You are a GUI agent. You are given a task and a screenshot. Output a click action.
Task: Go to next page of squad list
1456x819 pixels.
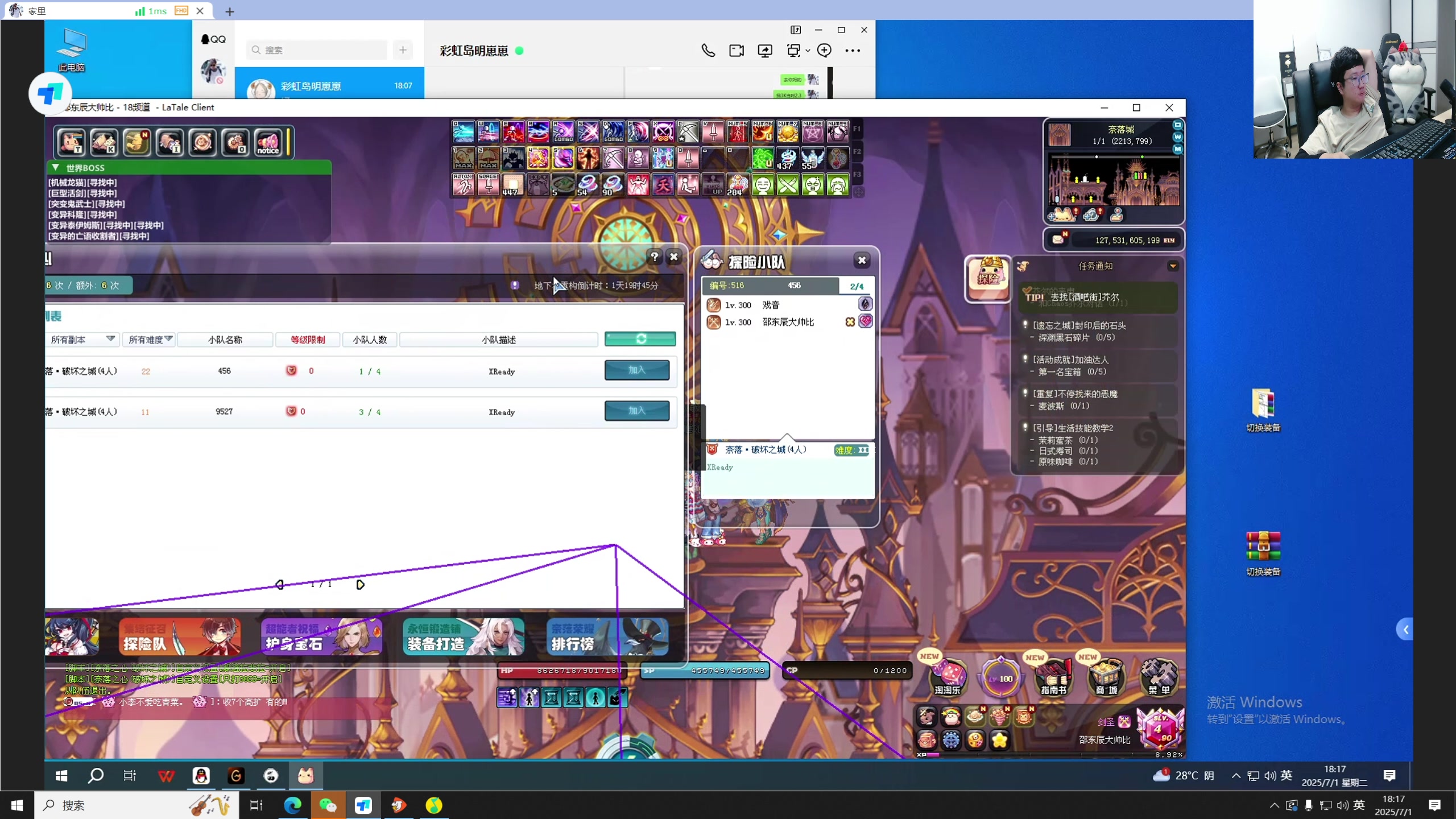[360, 585]
